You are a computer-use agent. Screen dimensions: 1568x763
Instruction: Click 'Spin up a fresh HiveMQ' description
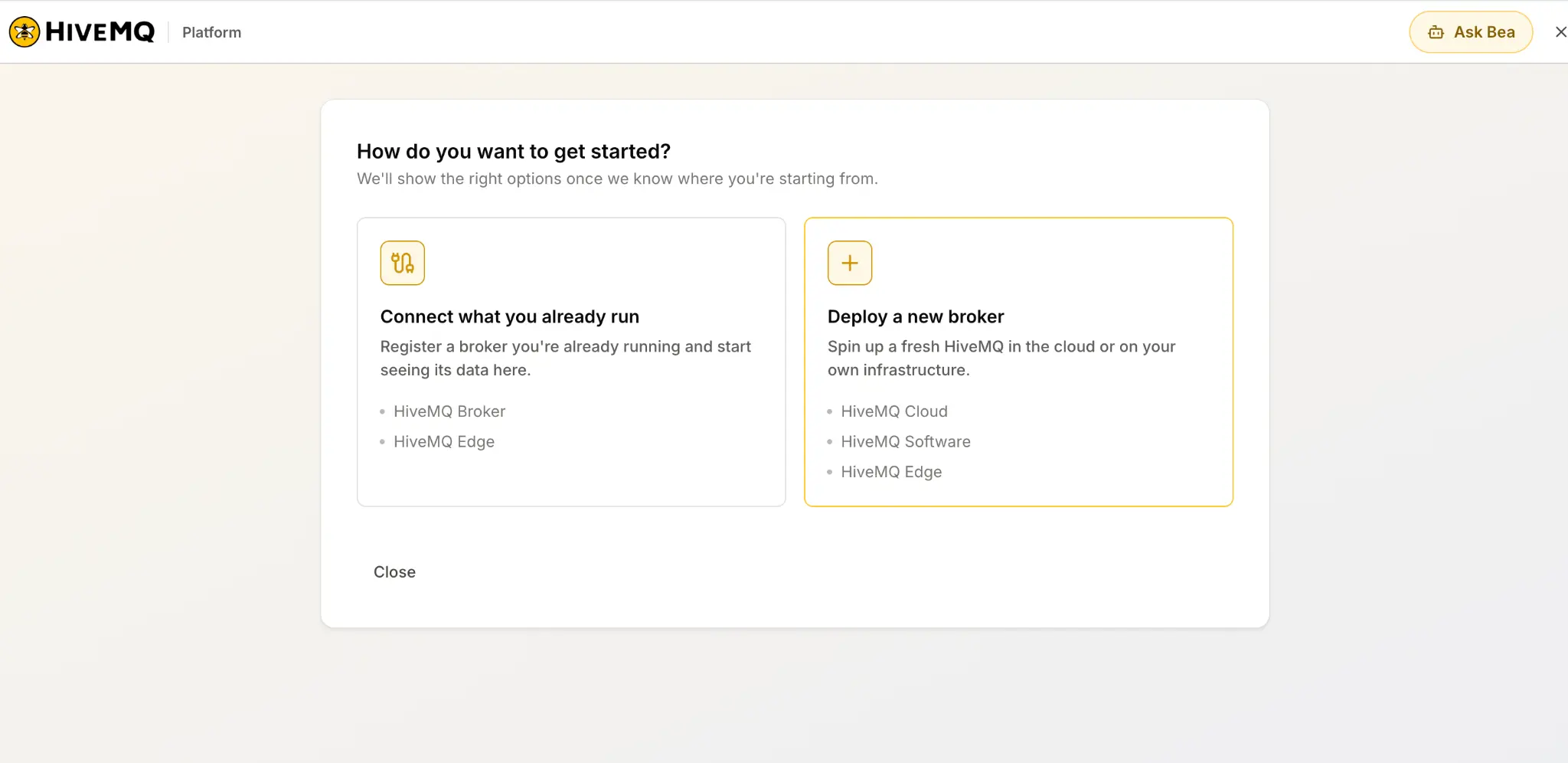pos(1001,358)
